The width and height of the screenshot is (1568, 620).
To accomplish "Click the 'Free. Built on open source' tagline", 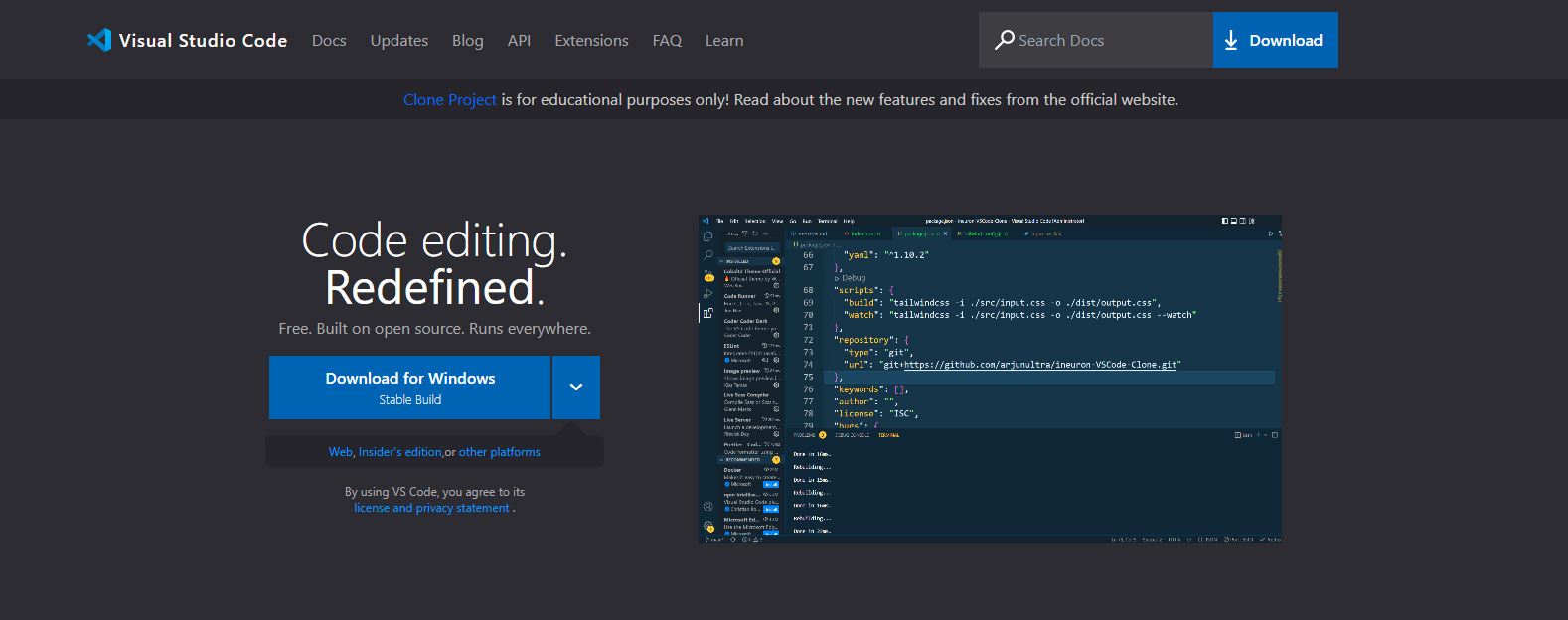I will click(x=434, y=329).
